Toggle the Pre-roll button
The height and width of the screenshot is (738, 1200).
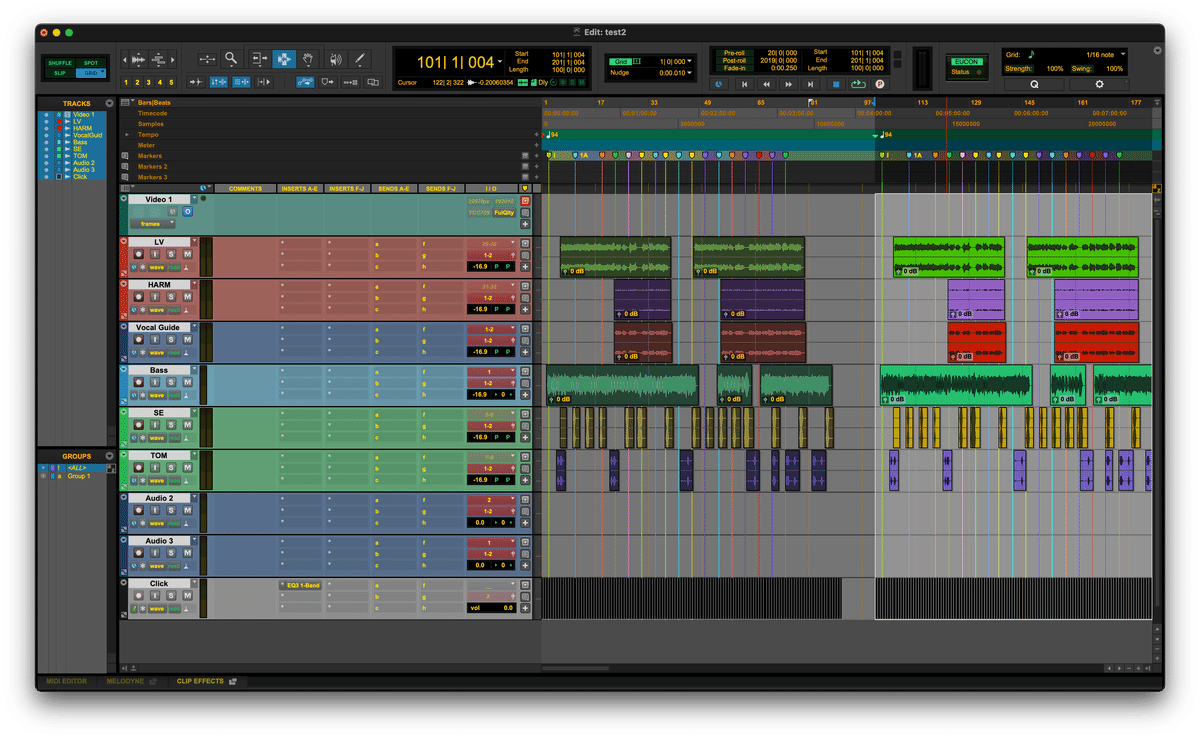[735, 52]
